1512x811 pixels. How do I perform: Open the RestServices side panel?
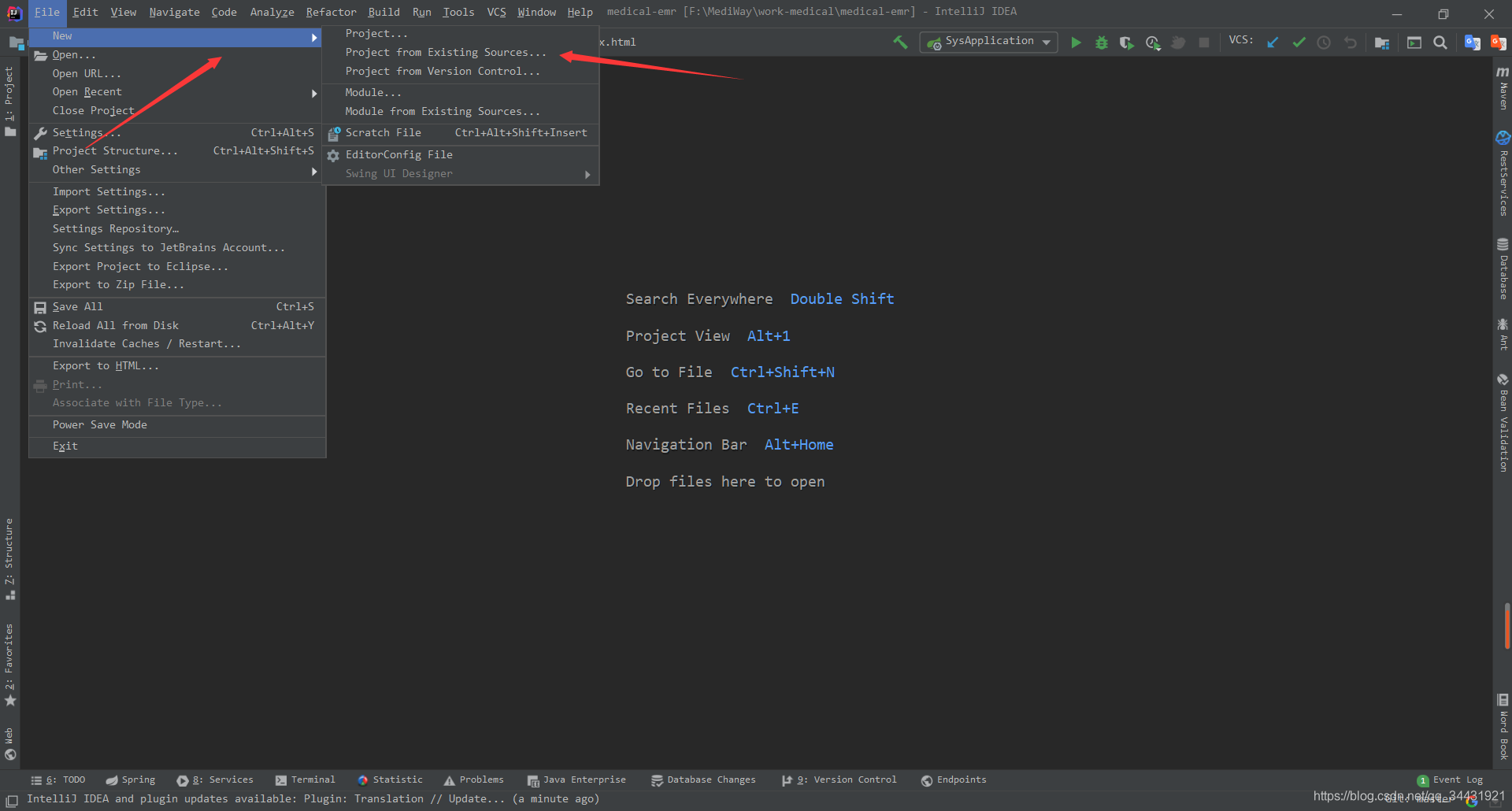tap(1503, 174)
